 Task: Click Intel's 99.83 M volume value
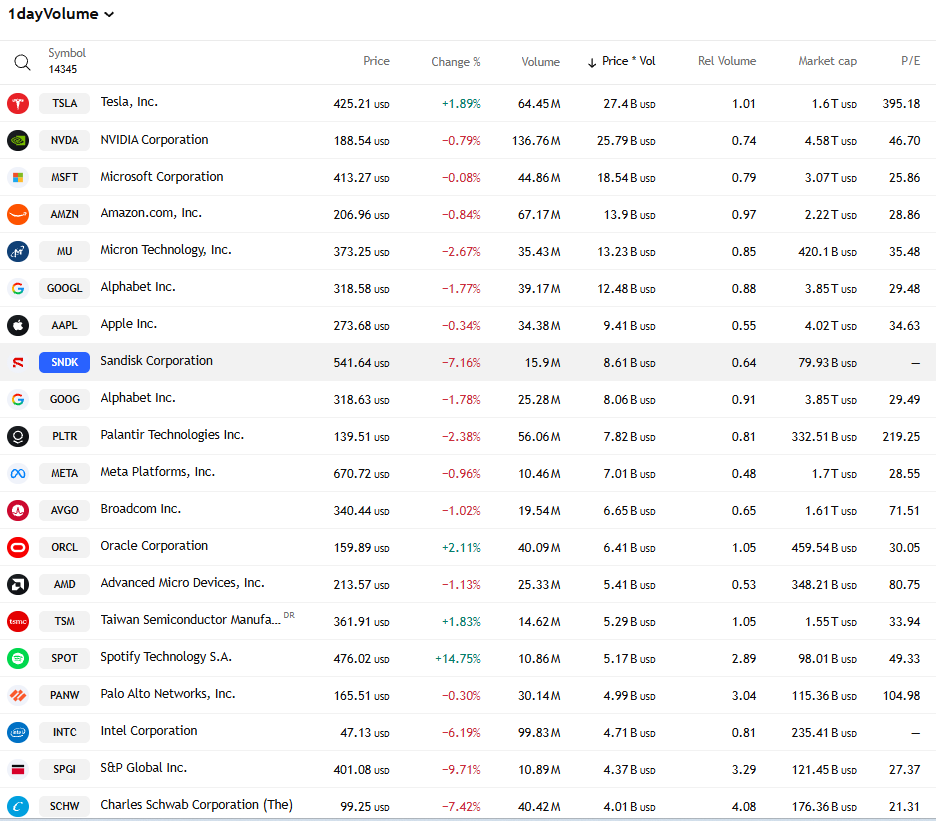click(x=539, y=733)
